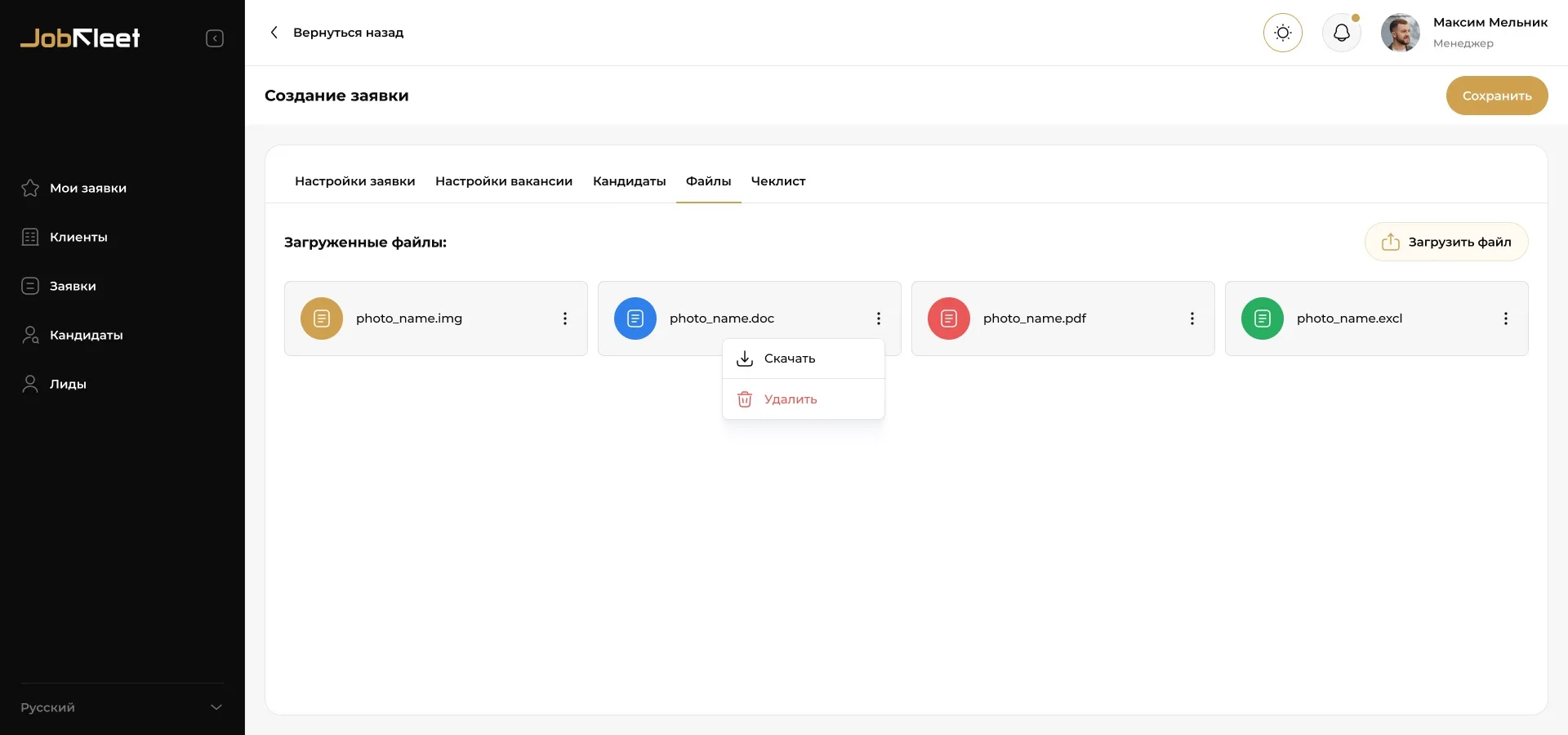Click the green photo_name.excl file icon
The height and width of the screenshot is (735, 1568).
click(1263, 318)
